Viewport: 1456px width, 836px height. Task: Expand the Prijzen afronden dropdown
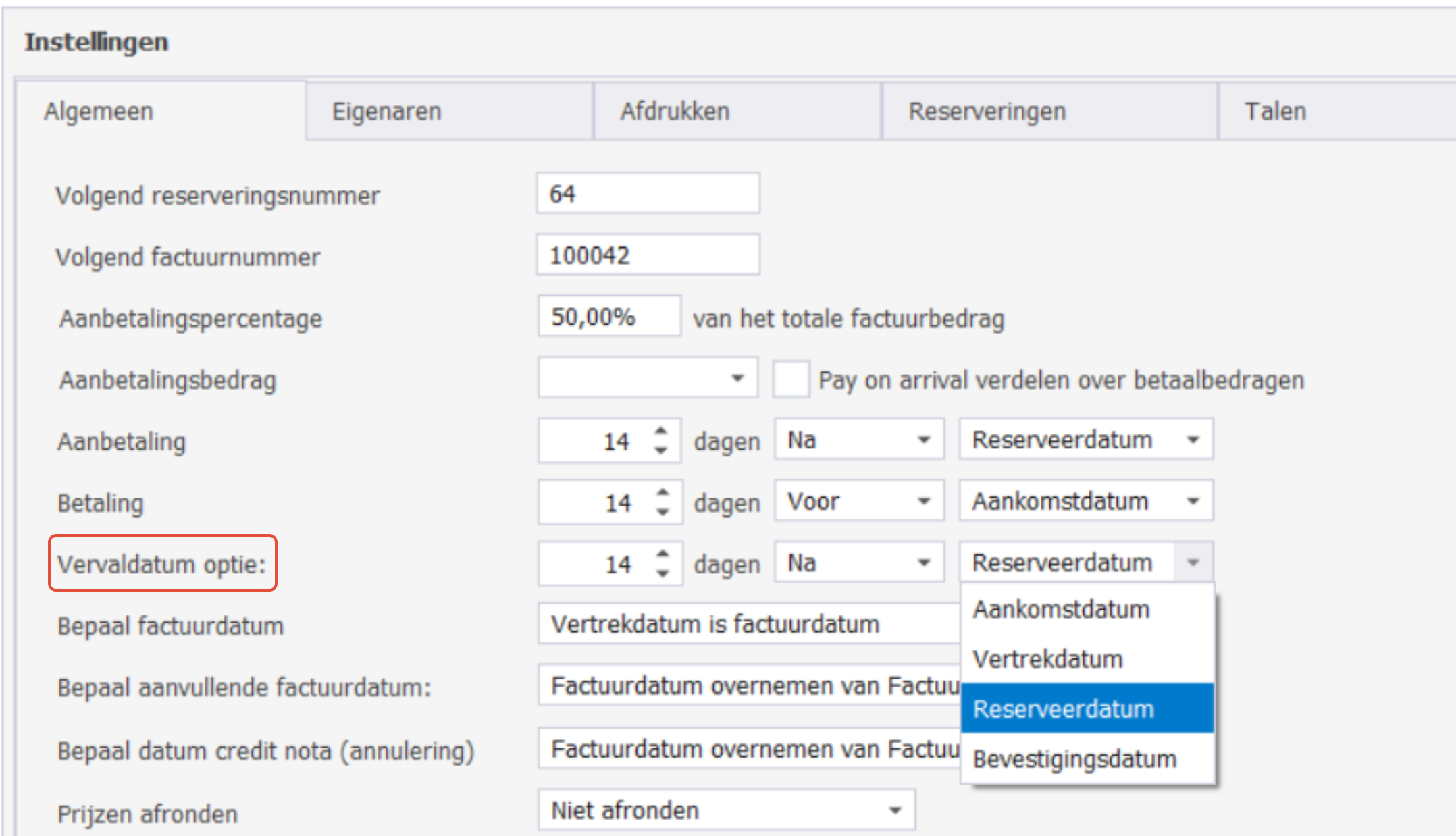[895, 810]
